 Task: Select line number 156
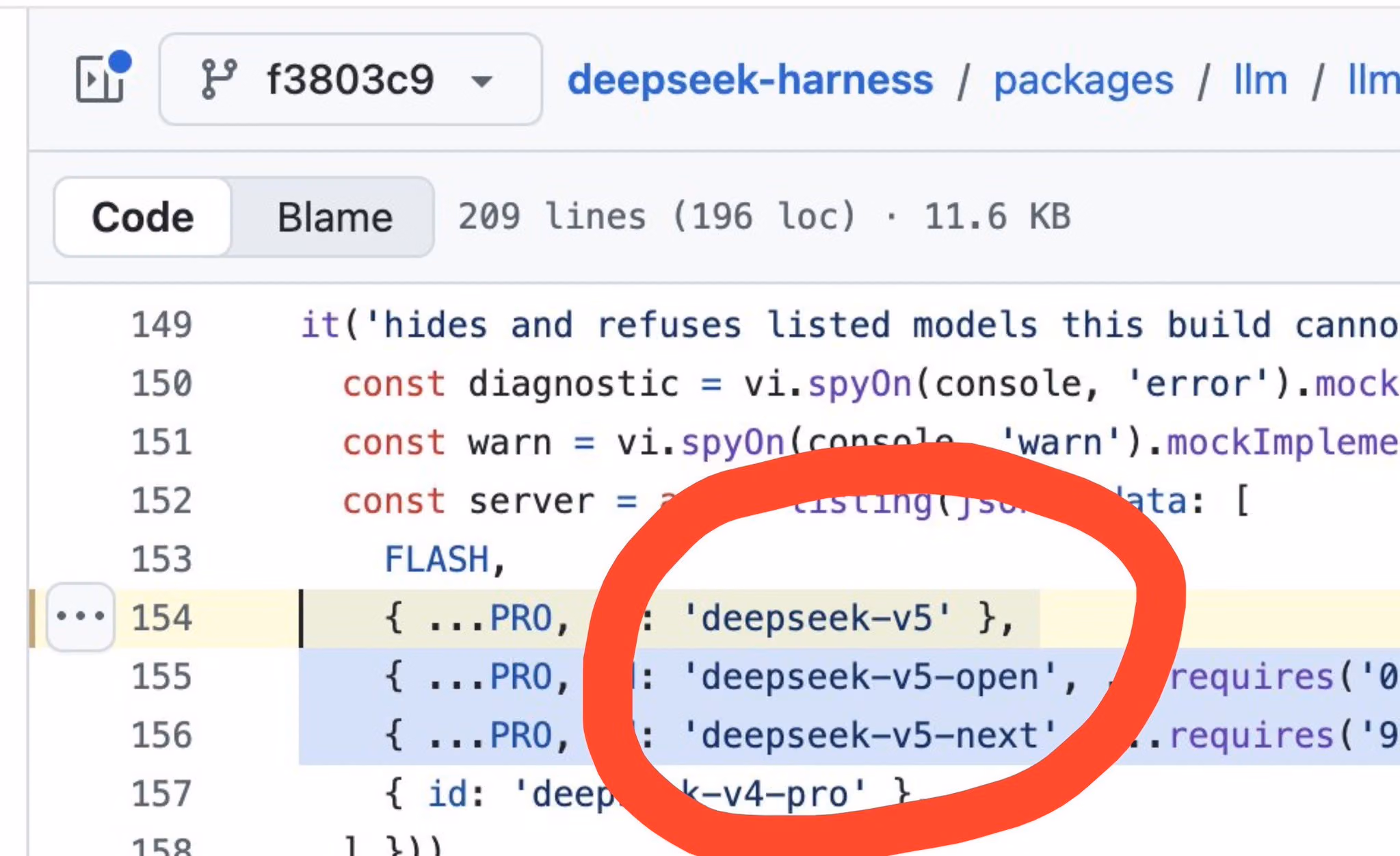161,736
